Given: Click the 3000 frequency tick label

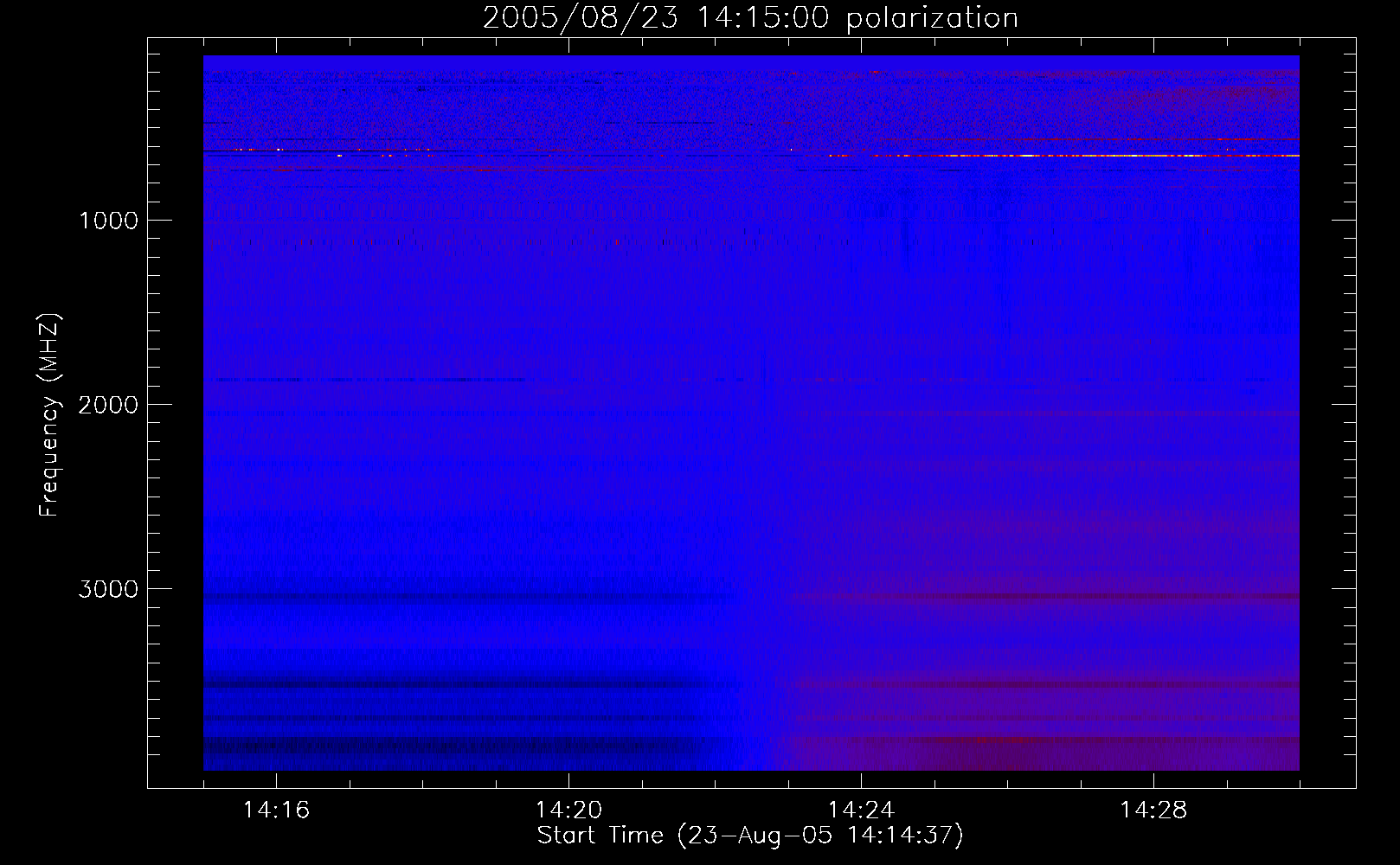Looking at the screenshot, I should (109, 589).
